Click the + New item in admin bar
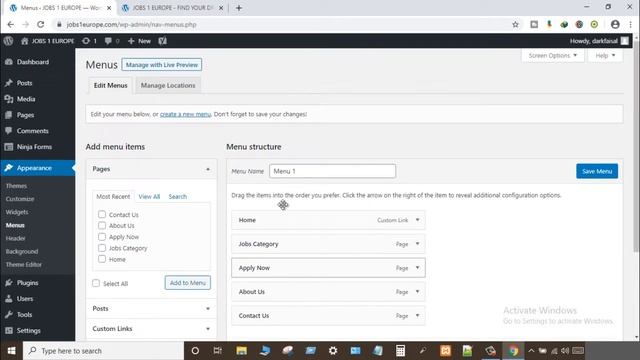 click(139, 41)
